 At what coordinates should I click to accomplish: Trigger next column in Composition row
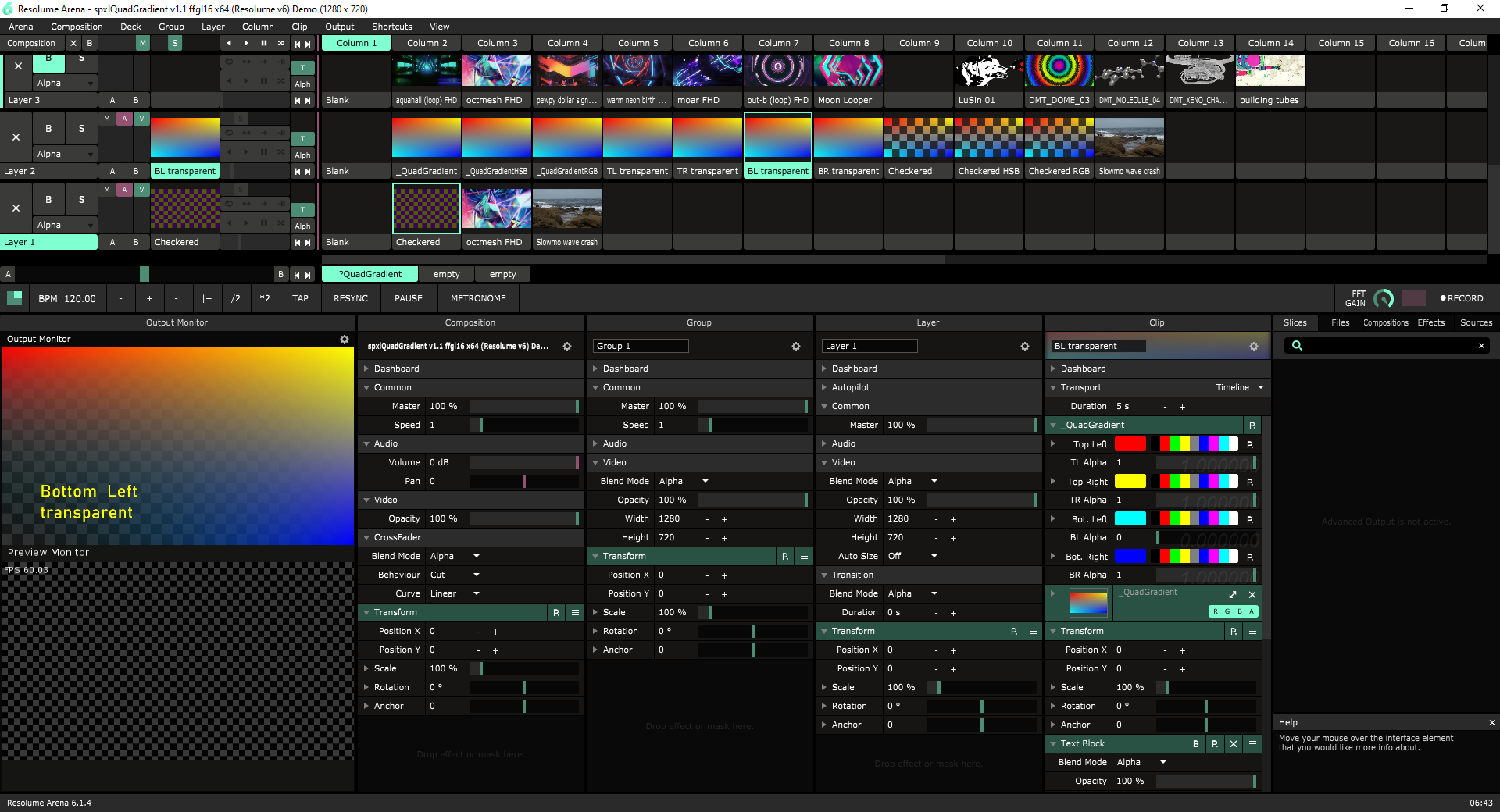tap(308, 45)
